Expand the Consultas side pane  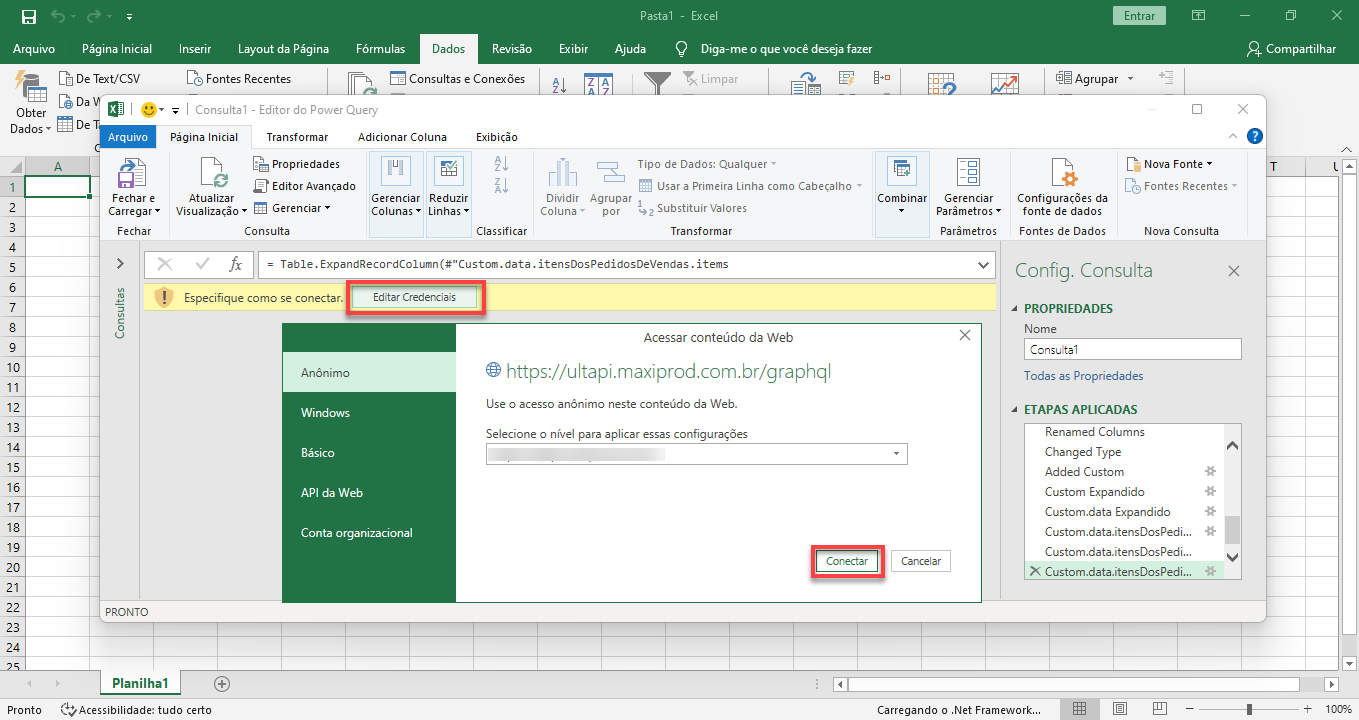pos(120,264)
